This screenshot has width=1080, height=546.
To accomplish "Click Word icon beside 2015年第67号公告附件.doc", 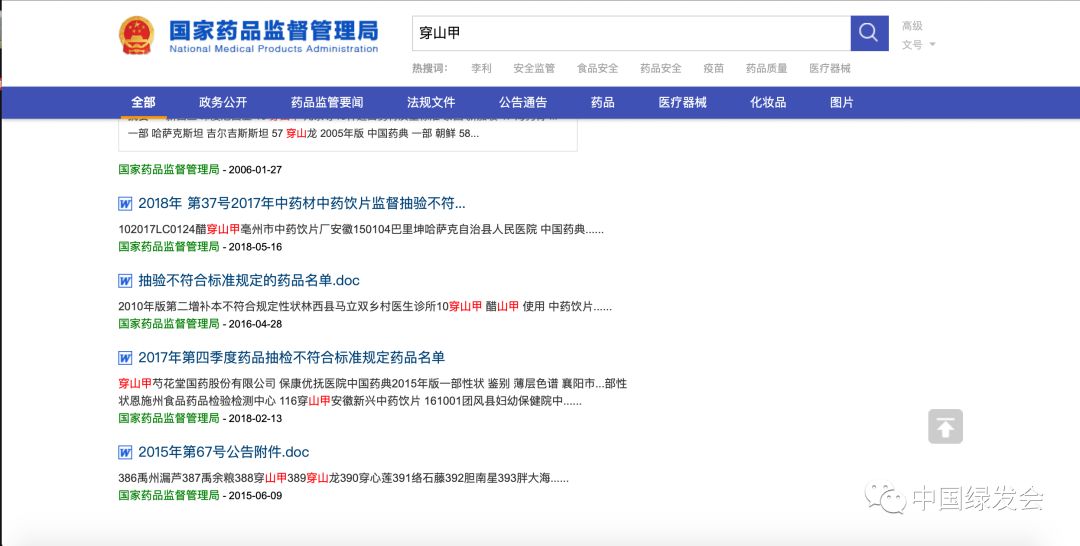I will click(125, 452).
